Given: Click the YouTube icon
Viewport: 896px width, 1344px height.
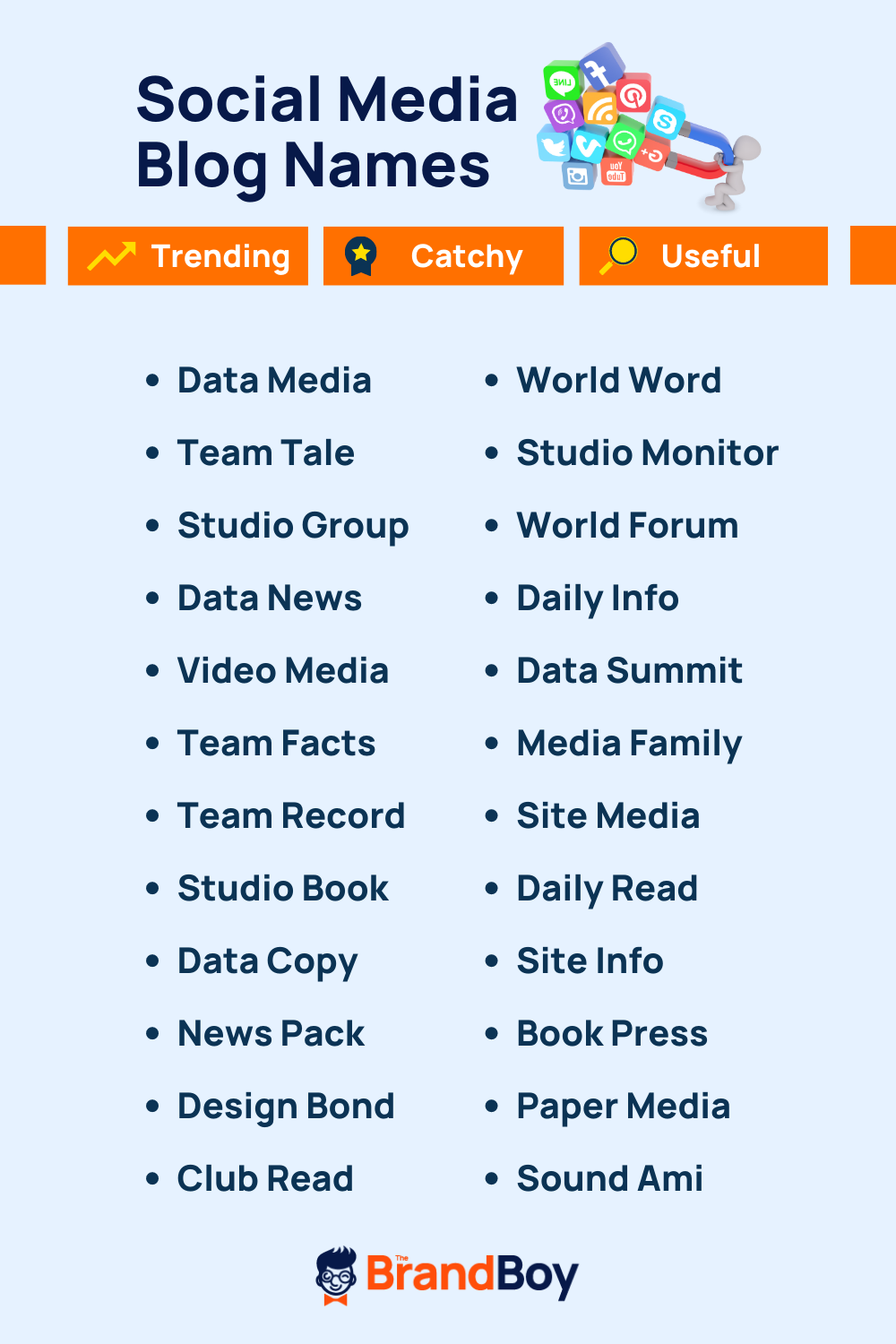Looking at the screenshot, I should [x=615, y=170].
